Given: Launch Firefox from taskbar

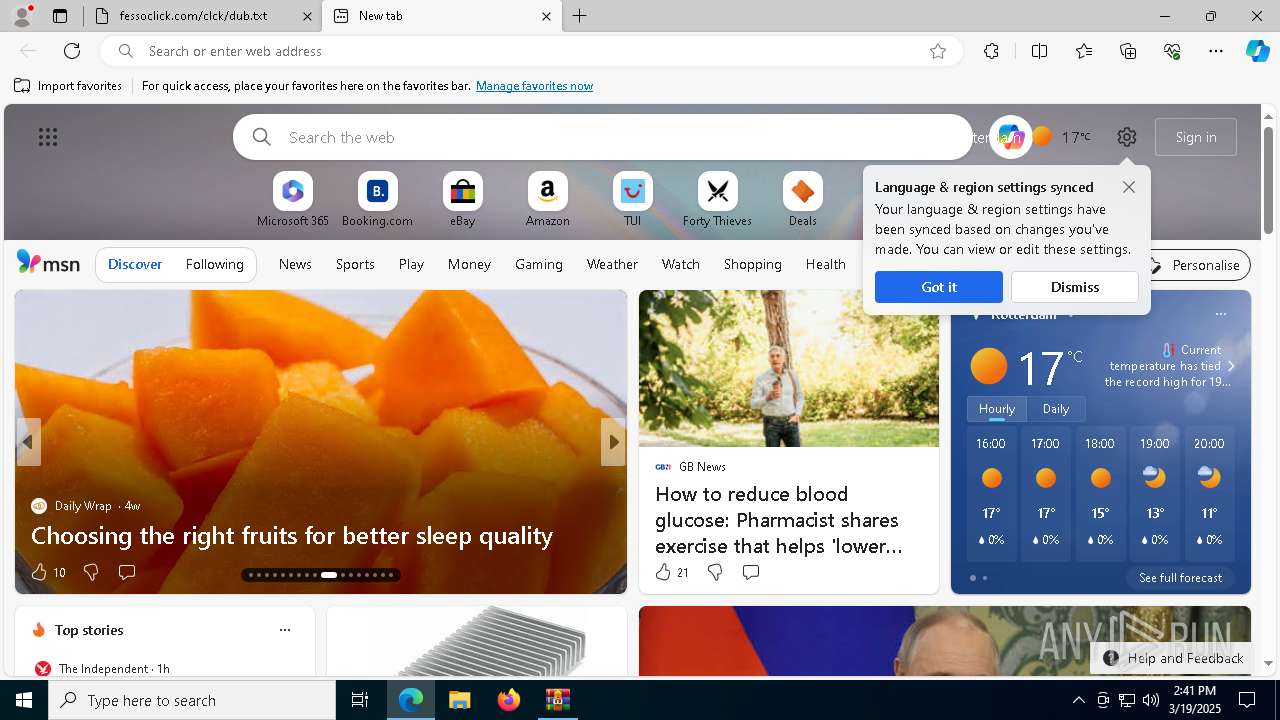Looking at the screenshot, I should (509, 700).
